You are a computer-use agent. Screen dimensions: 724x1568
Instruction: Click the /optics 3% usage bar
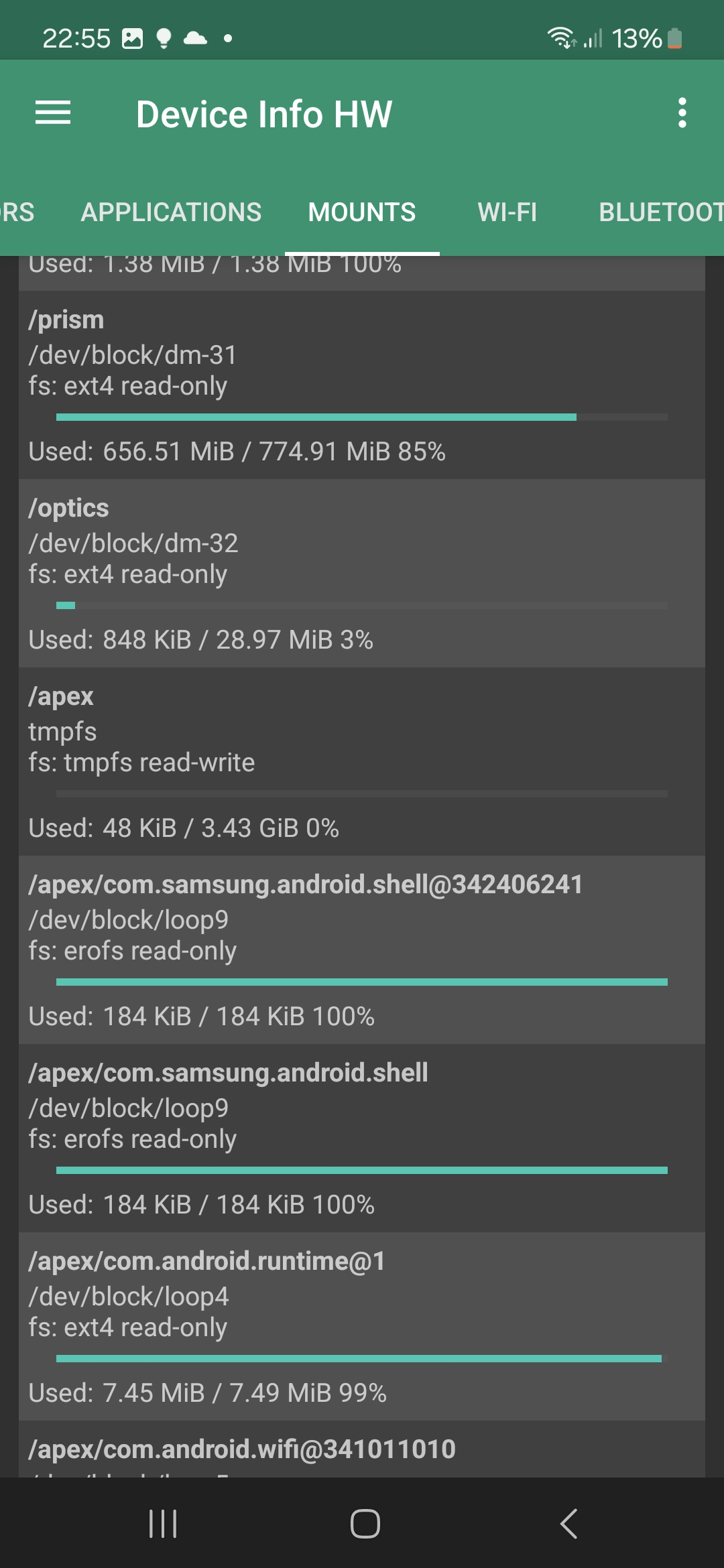coord(362,606)
